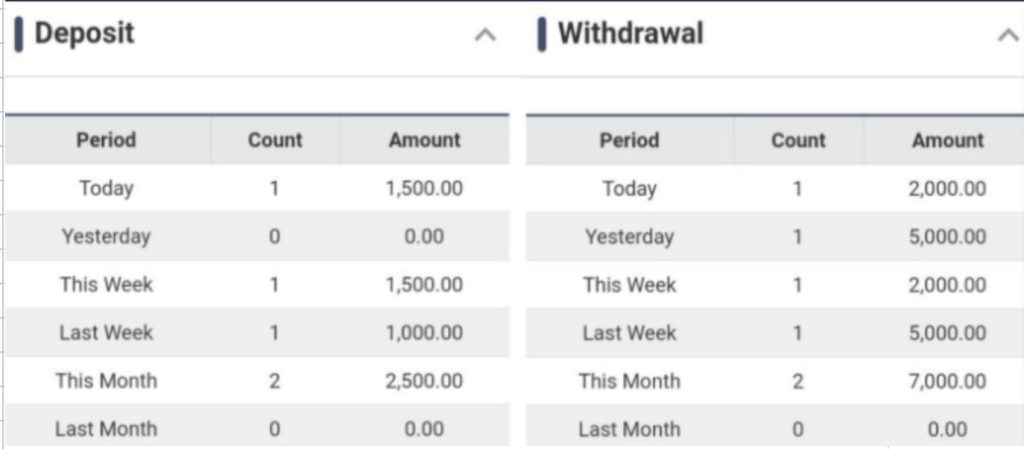This screenshot has height=449, width=1024.
Task: Sort by Withdrawal Amount column header
Action: tap(947, 140)
